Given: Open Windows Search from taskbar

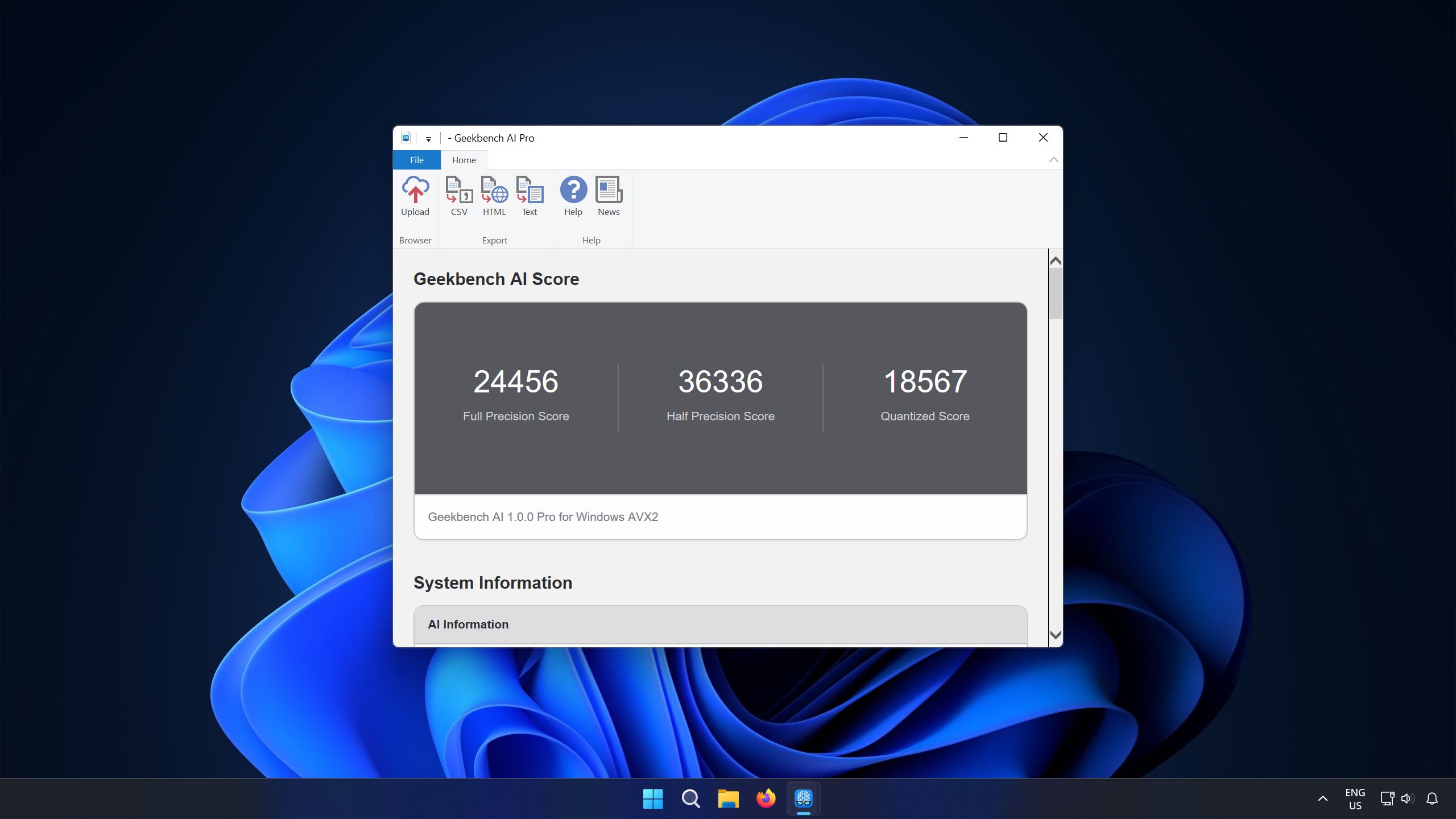Looking at the screenshot, I should pyautogui.click(x=690, y=797).
